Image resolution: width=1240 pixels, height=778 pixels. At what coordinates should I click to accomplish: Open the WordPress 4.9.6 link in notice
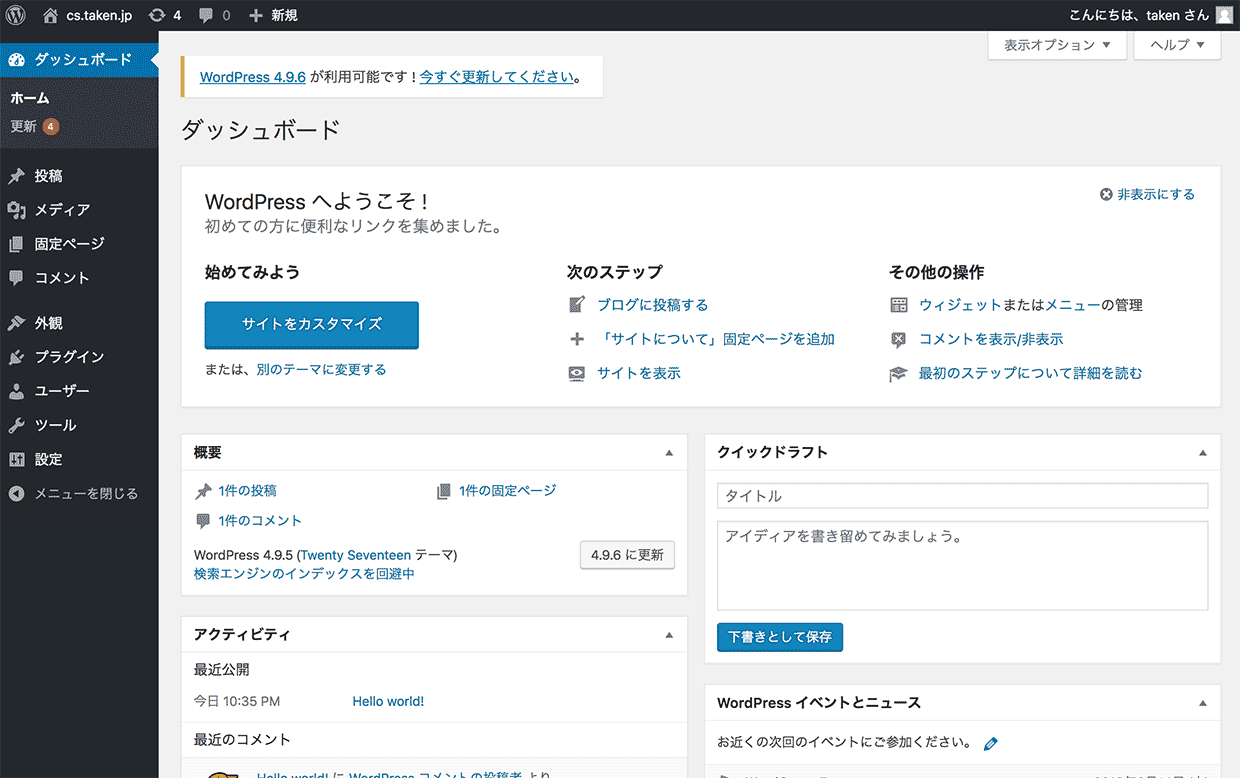[253, 76]
